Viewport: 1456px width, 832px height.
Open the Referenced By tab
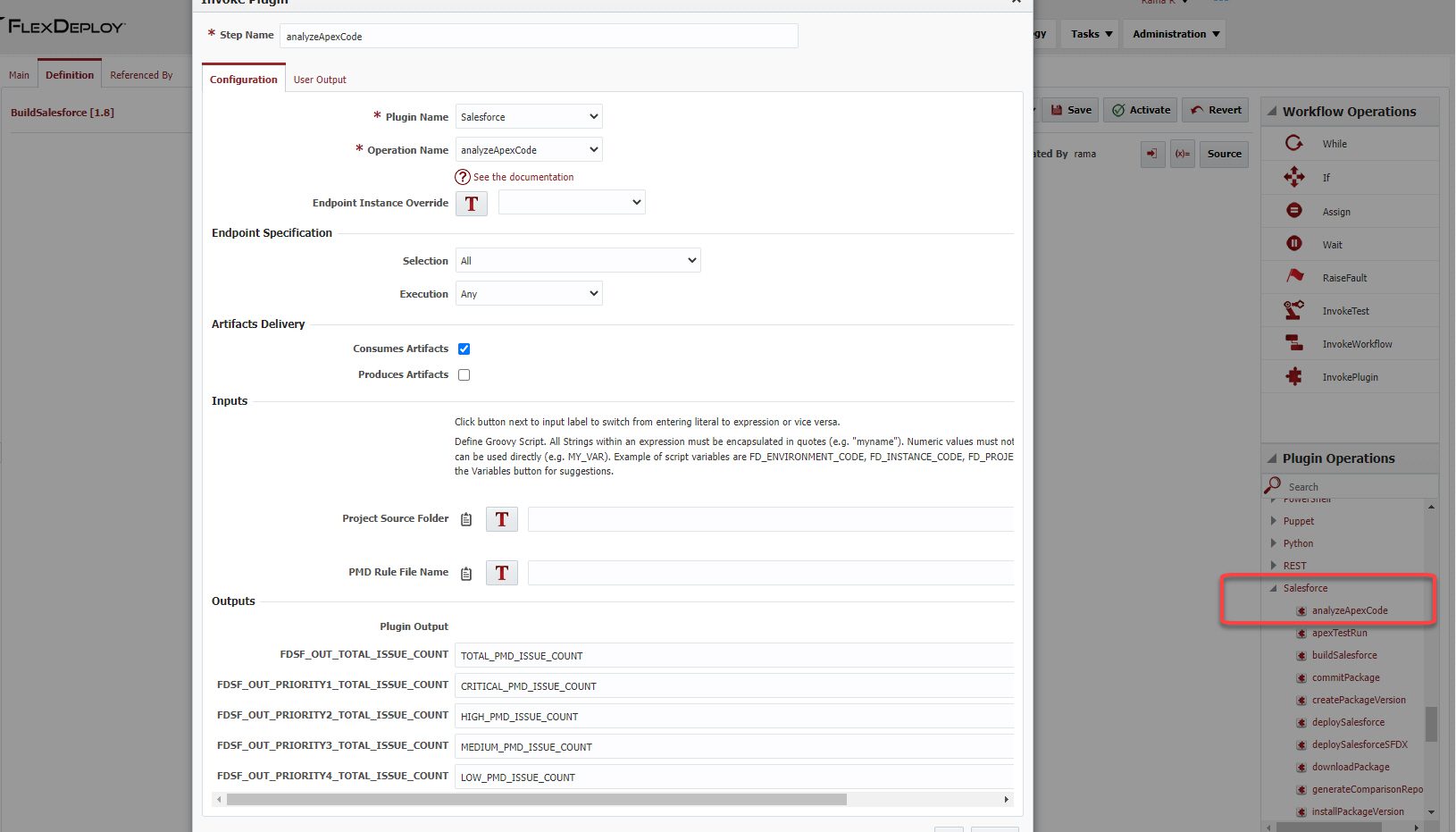pos(141,75)
